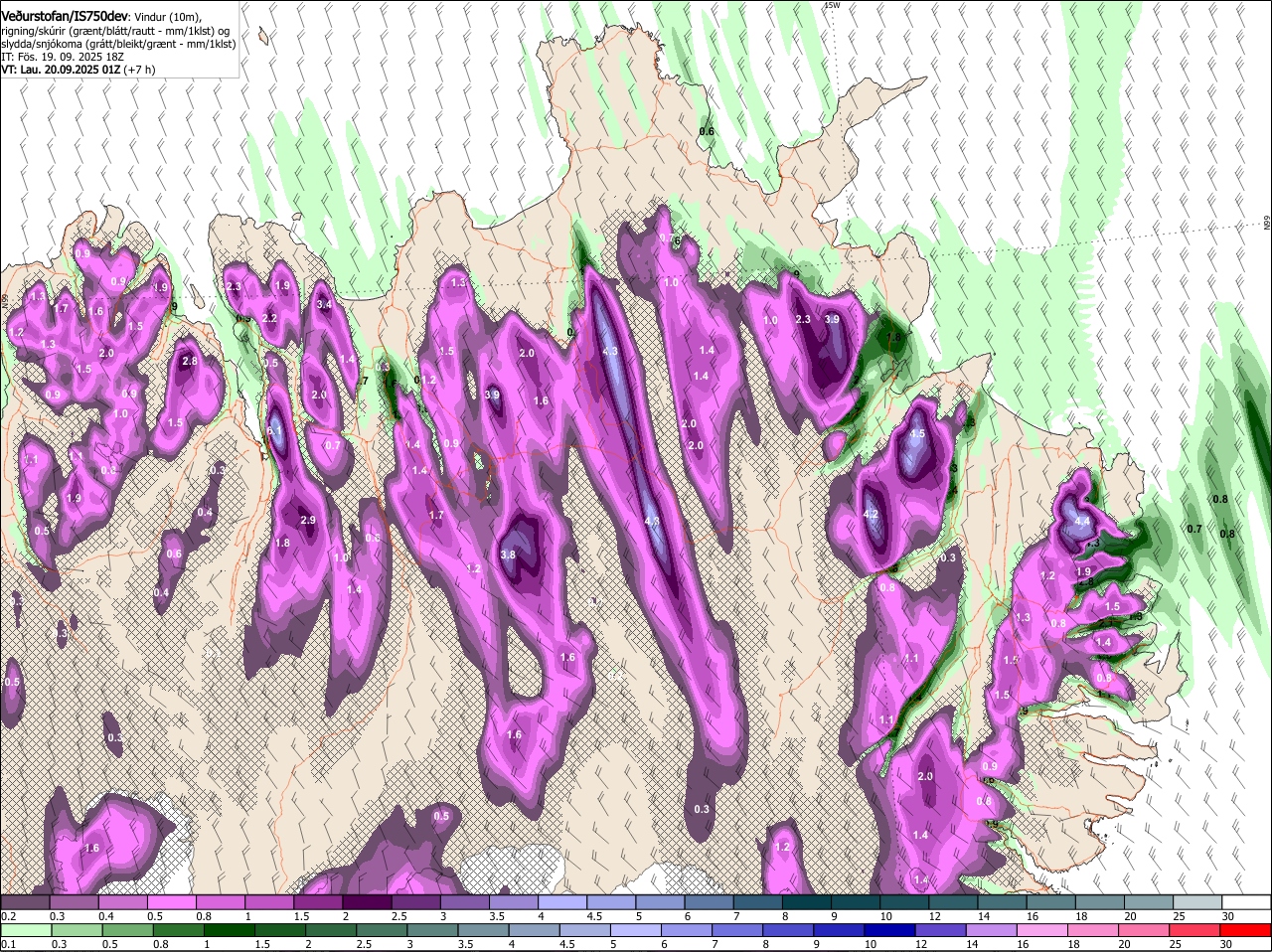Pick the white 30 swatch in snow legend
This screenshot has width=1272, height=952.
[1246, 901]
